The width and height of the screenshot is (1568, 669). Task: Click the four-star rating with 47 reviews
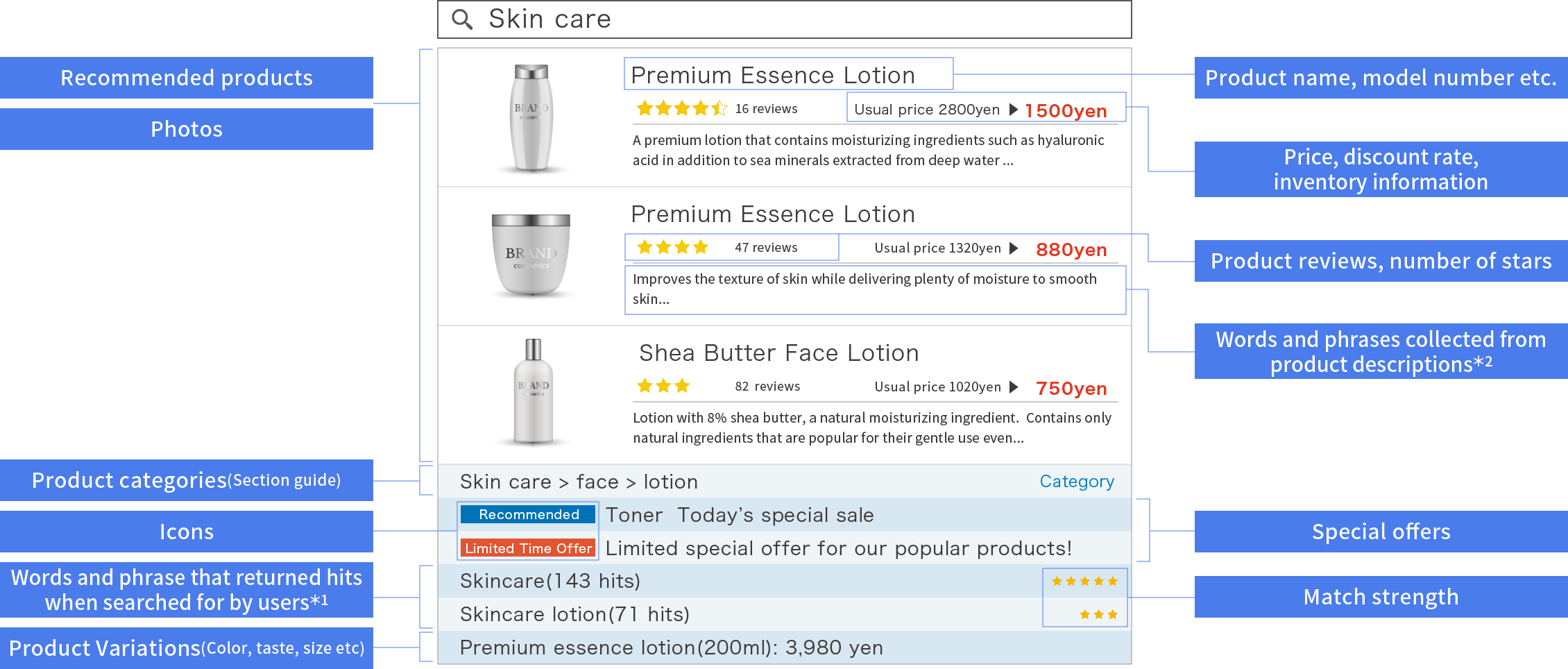point(672,247)
